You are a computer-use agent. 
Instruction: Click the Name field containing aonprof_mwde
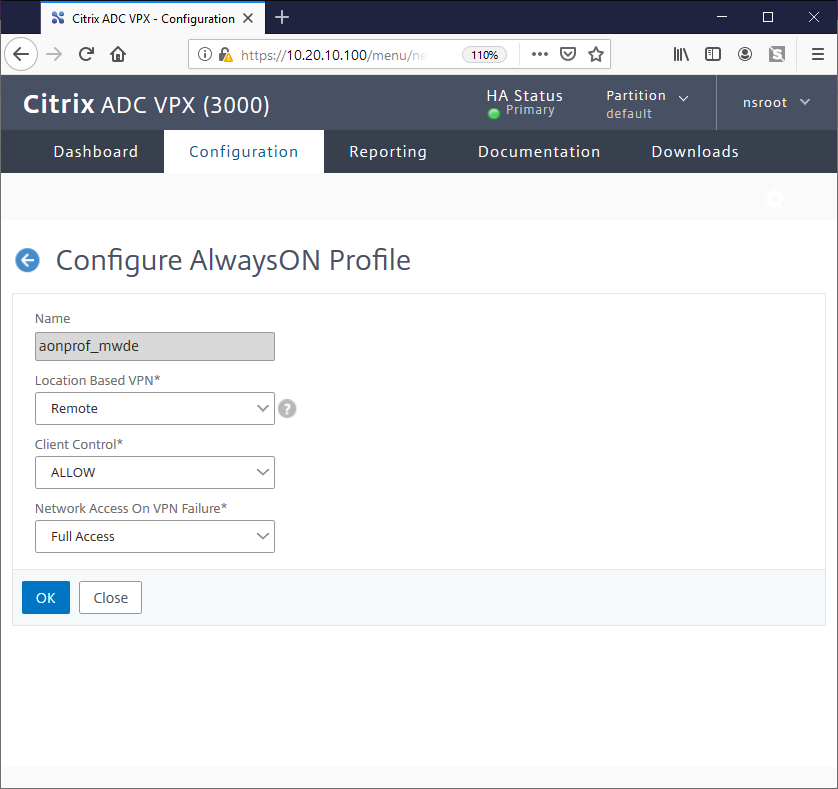pos(155,346)
